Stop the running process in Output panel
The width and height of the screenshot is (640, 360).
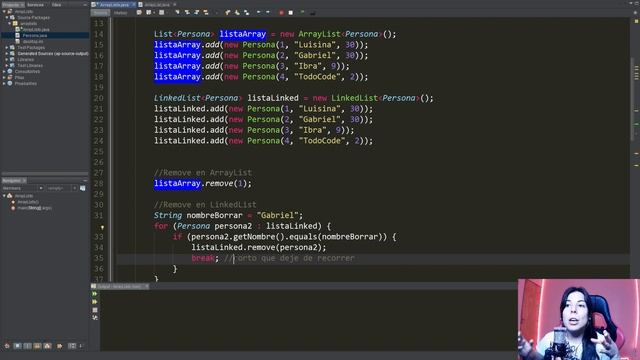click(x=95, y=310)
